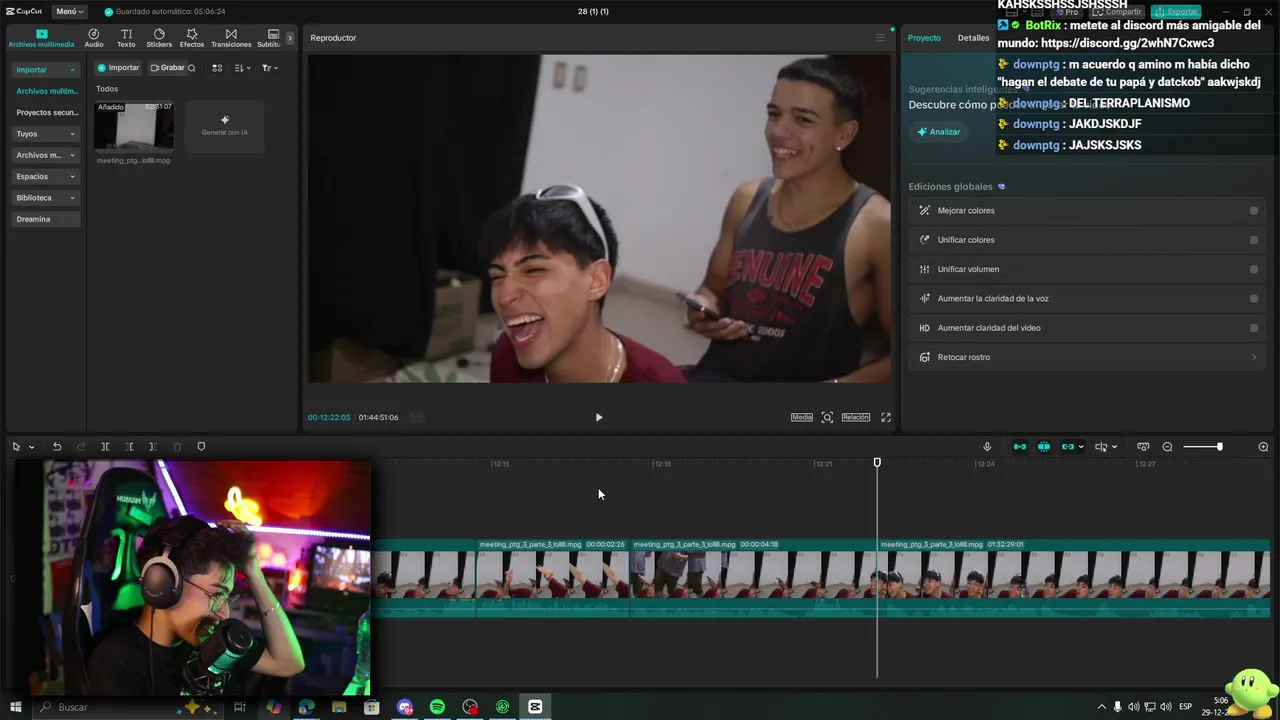The image size is (1280, 720).
Task: Switch to the Proyecto tab
Action: 924,38
